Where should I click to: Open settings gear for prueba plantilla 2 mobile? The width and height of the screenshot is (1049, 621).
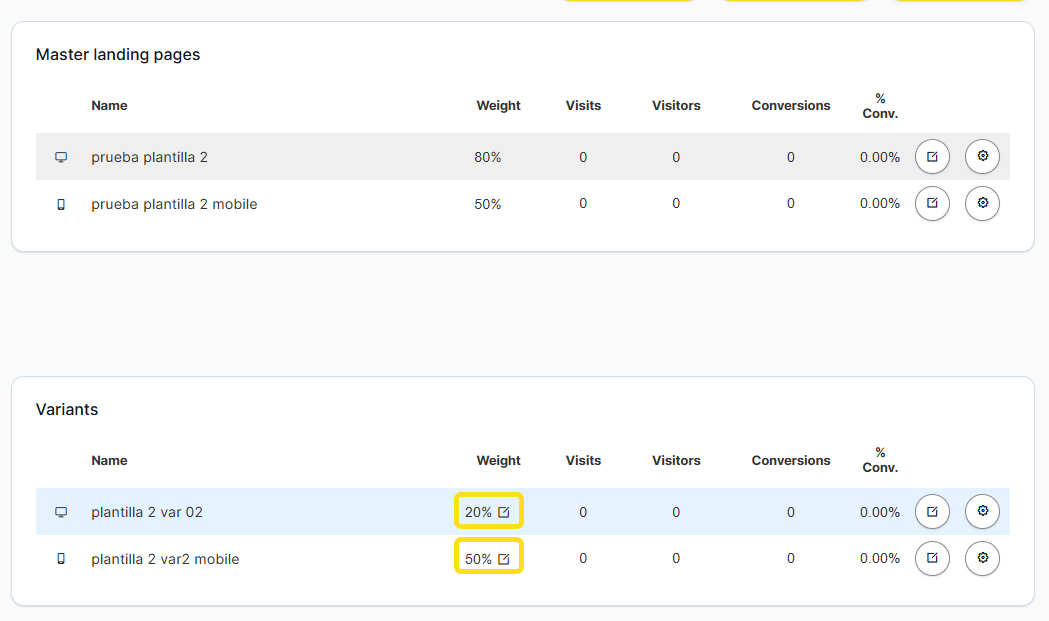pyautogui.click(x=982, y=203)
